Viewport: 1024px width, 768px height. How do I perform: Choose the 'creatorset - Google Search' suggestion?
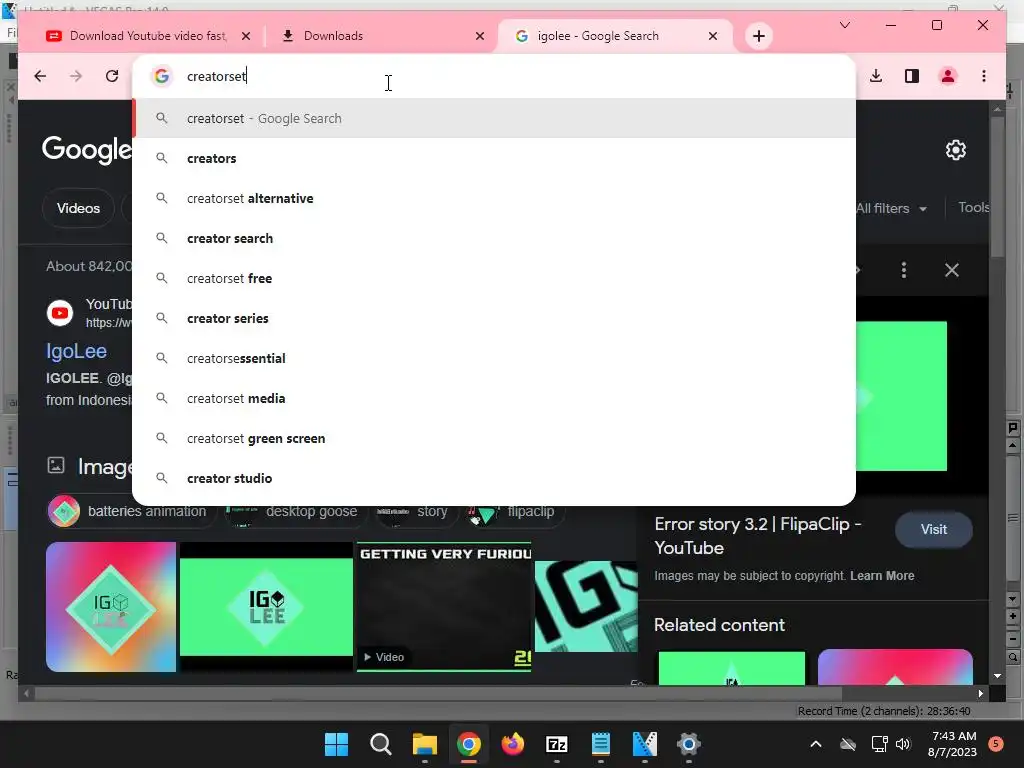pos(494,118)
